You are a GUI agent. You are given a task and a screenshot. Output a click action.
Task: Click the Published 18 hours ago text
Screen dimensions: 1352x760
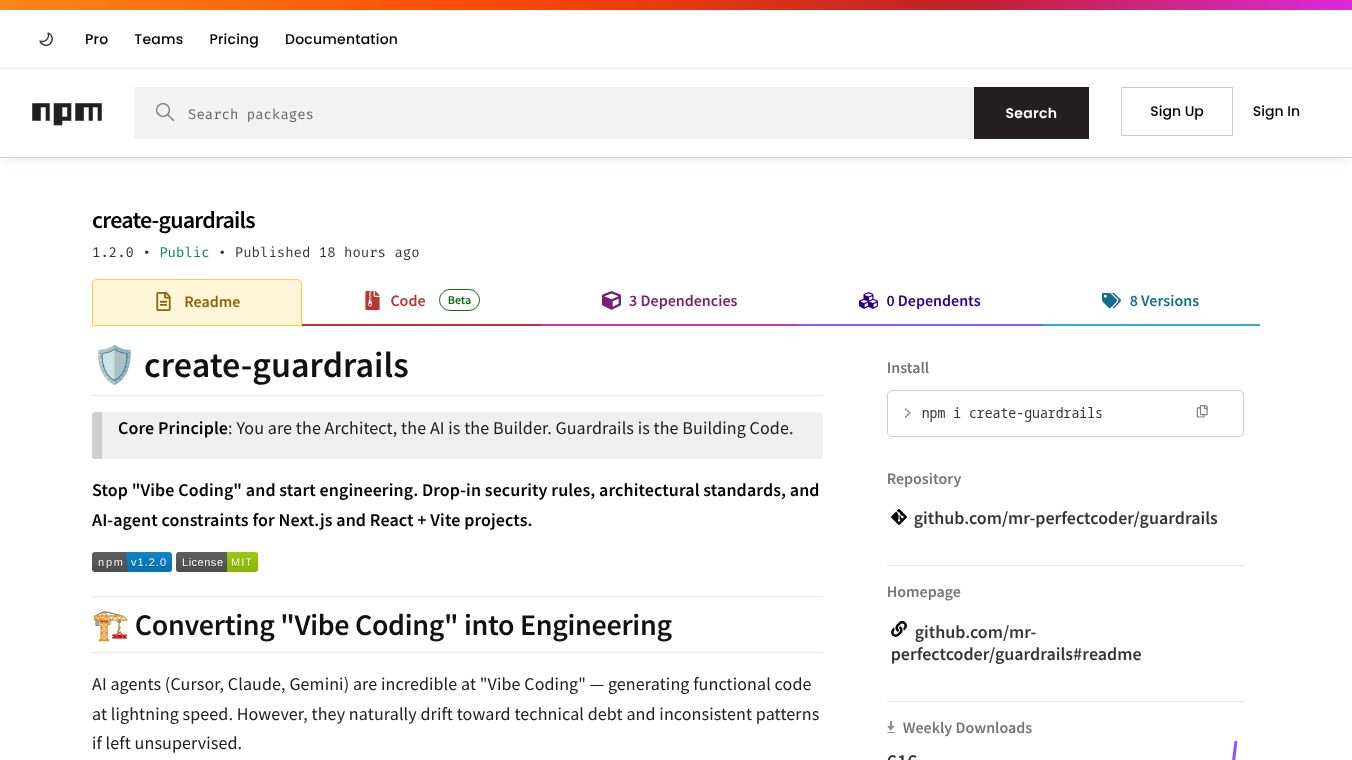pyautogui.click(x=327, y=252)
